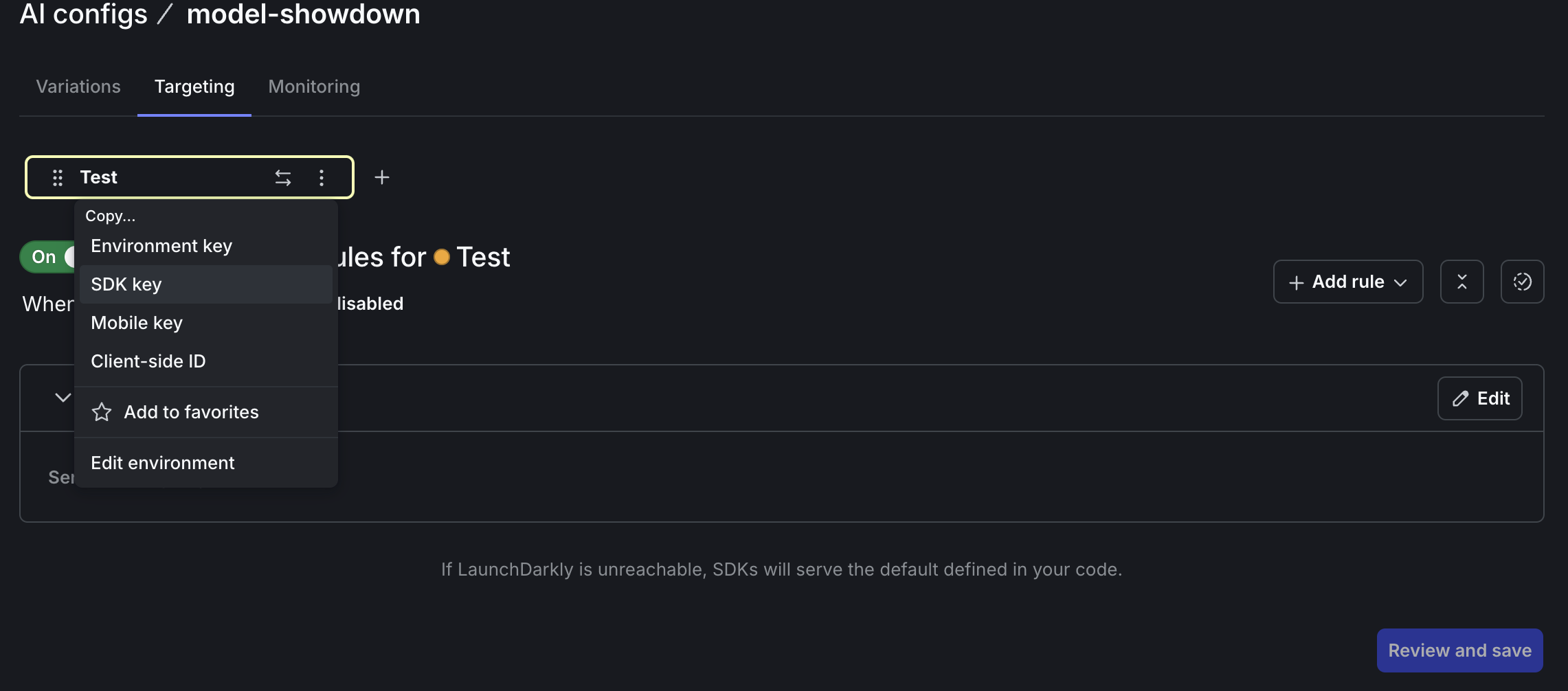Image resolution: width=1568 pixels, height=691 pixels.
Task: Click the orange environment status dot beside Test
Action: [443, 256]
